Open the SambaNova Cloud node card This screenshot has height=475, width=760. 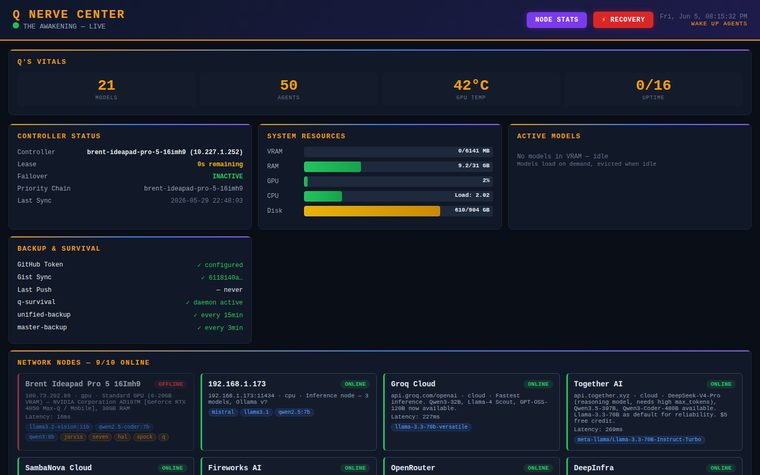[106, 466]
